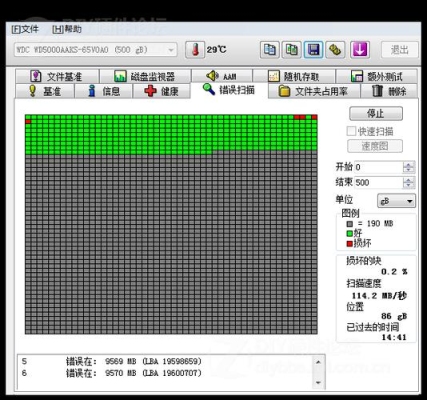This screenshot has height=400, width=427.
Task: Open the 单位 gB unit dropdown
Action: click(x=409, y=201)
